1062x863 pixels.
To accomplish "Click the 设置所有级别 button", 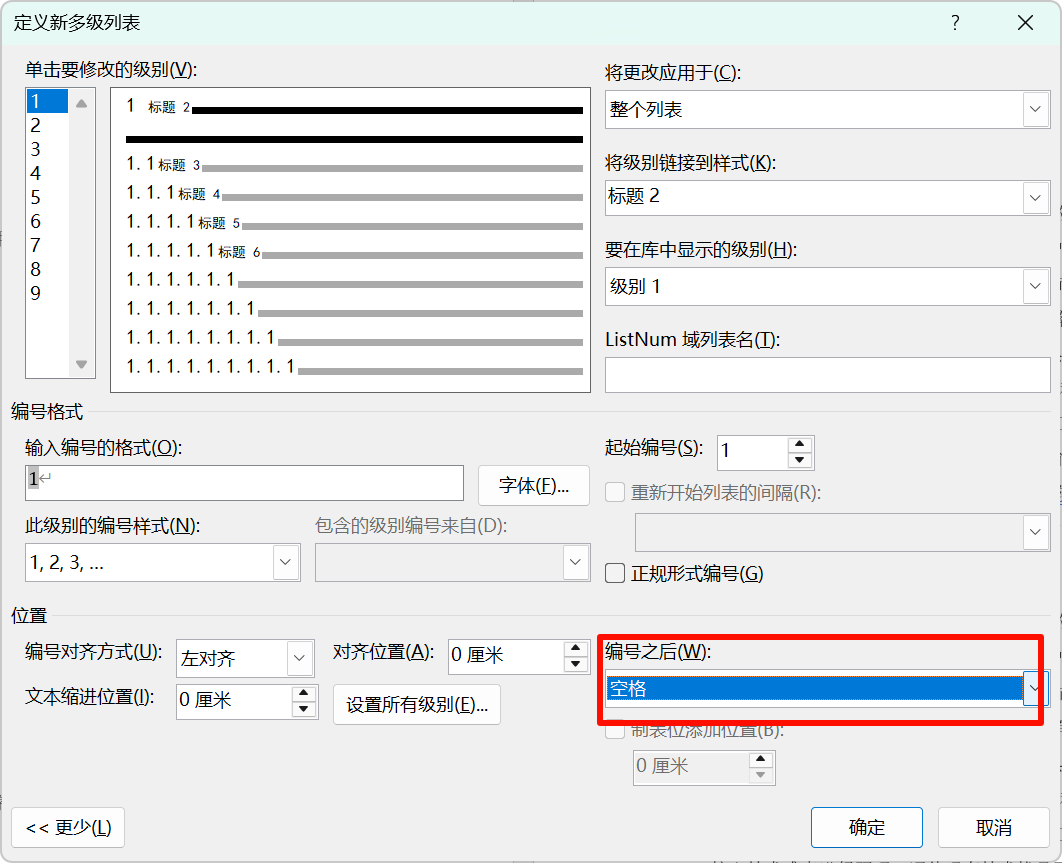I will point(416,704).
